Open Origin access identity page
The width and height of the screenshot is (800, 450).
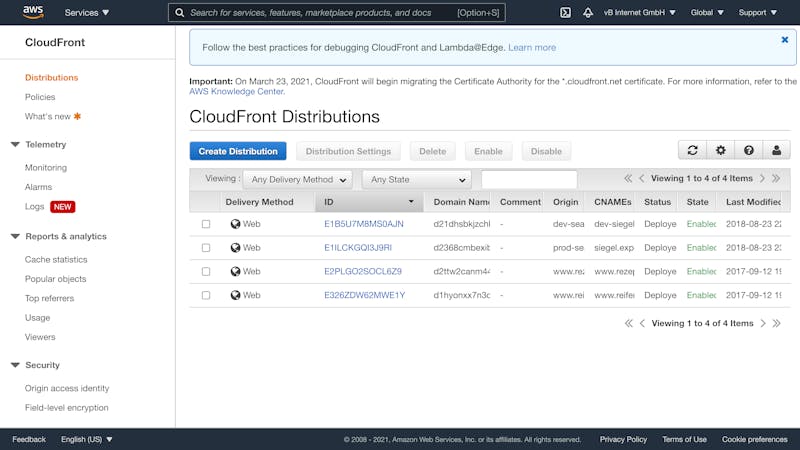[67, 388]
